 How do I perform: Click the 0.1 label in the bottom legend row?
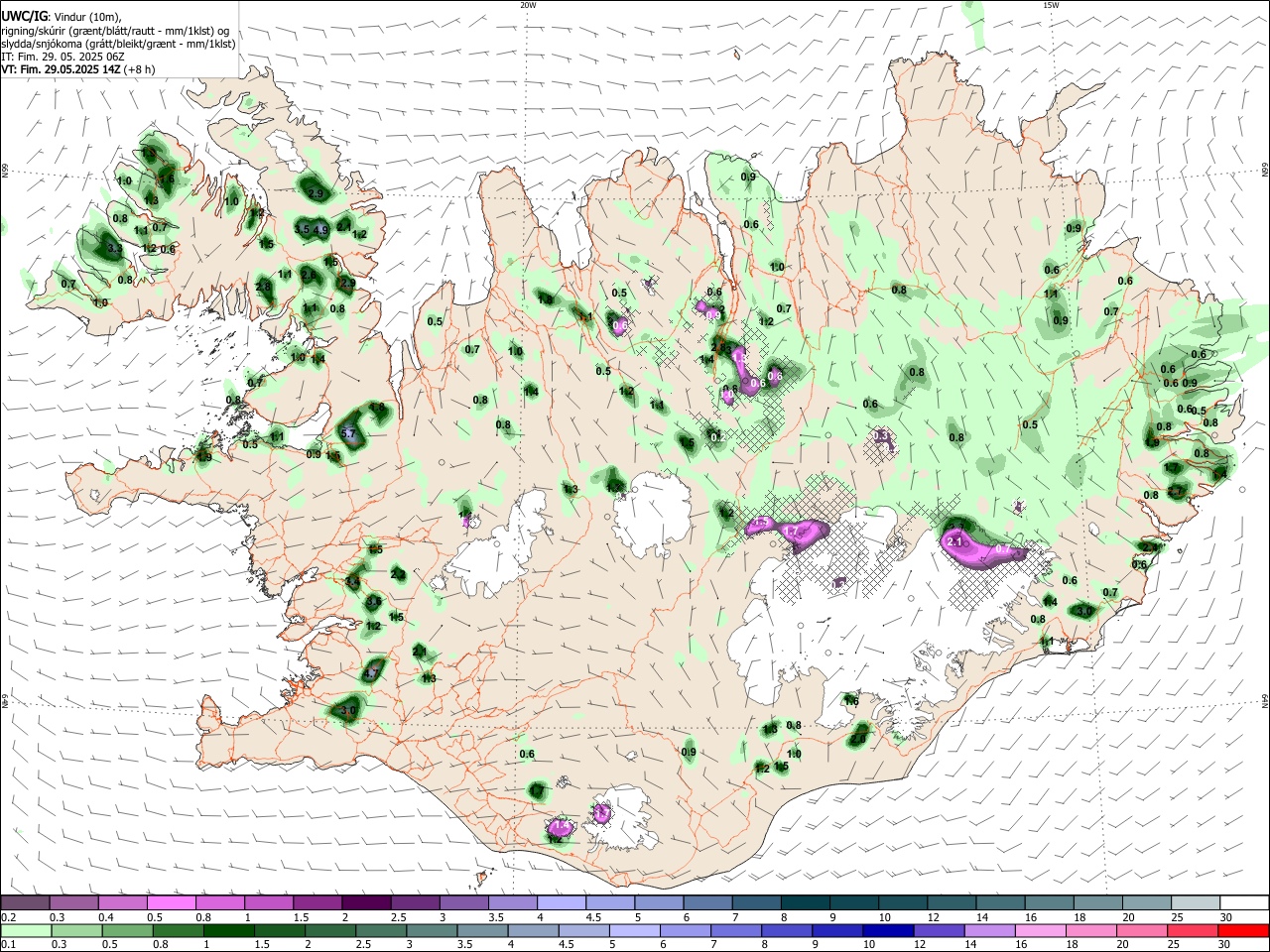click(x=8, y=945)
